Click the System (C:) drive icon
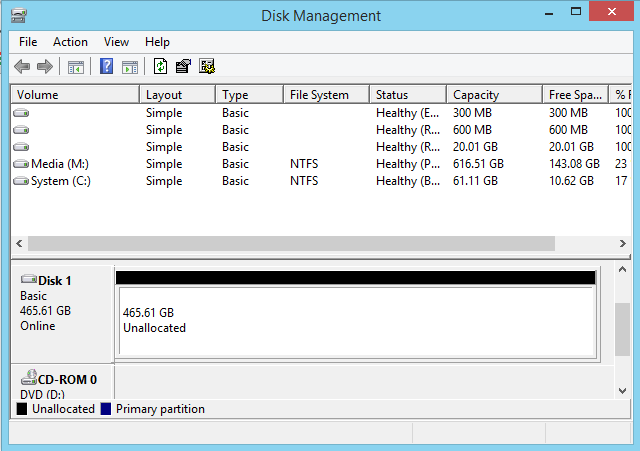Image resolution: width=640 pixels, height=451 pixels. tap(21, 181)
